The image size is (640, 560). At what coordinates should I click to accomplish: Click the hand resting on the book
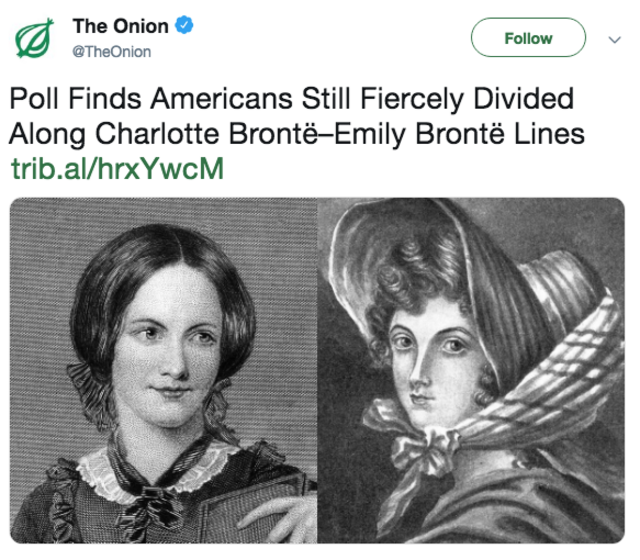(282, 516)
